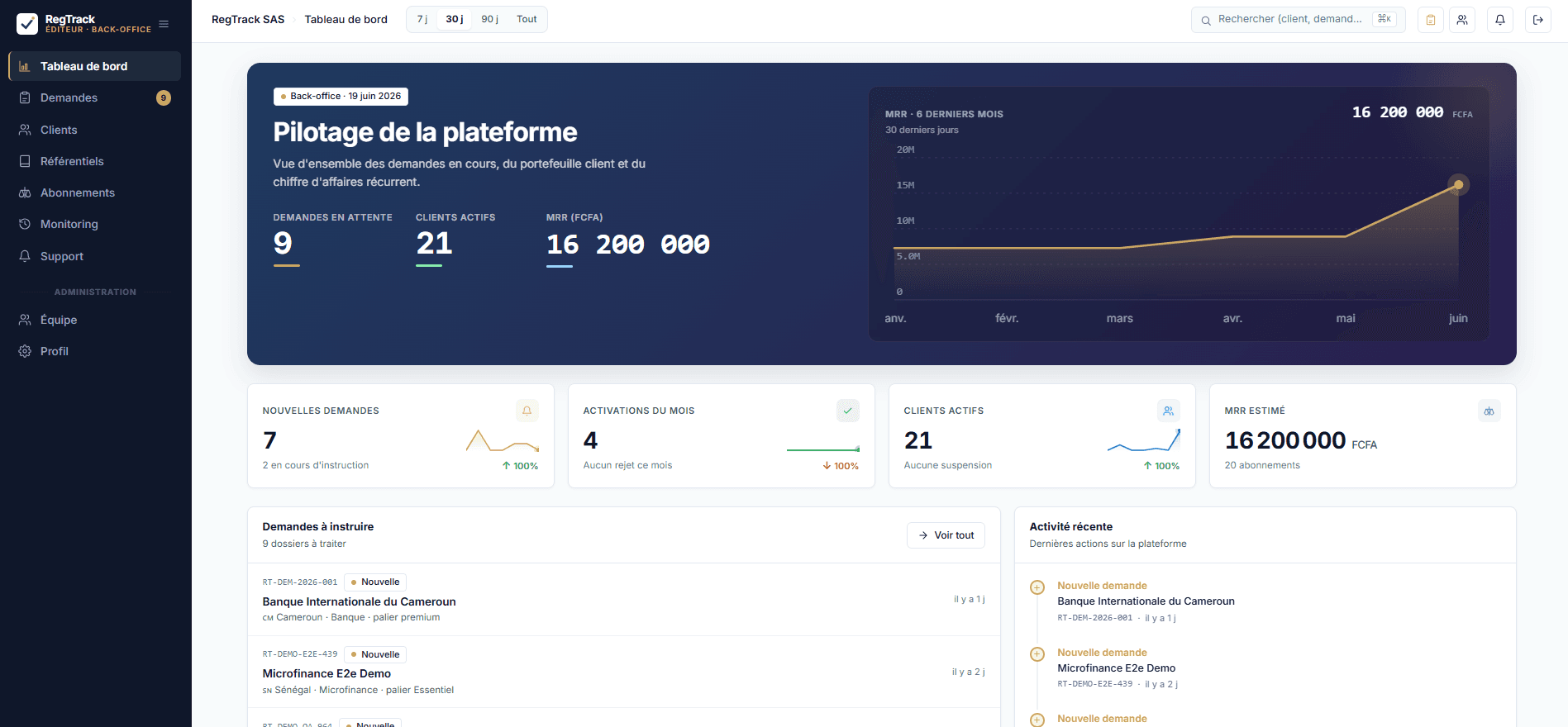Image resolution: width=1568 pixels, height=727 pixels.
Task: Click the Profil gear icon
Action: pyautogui.click(x=25, y=351)
